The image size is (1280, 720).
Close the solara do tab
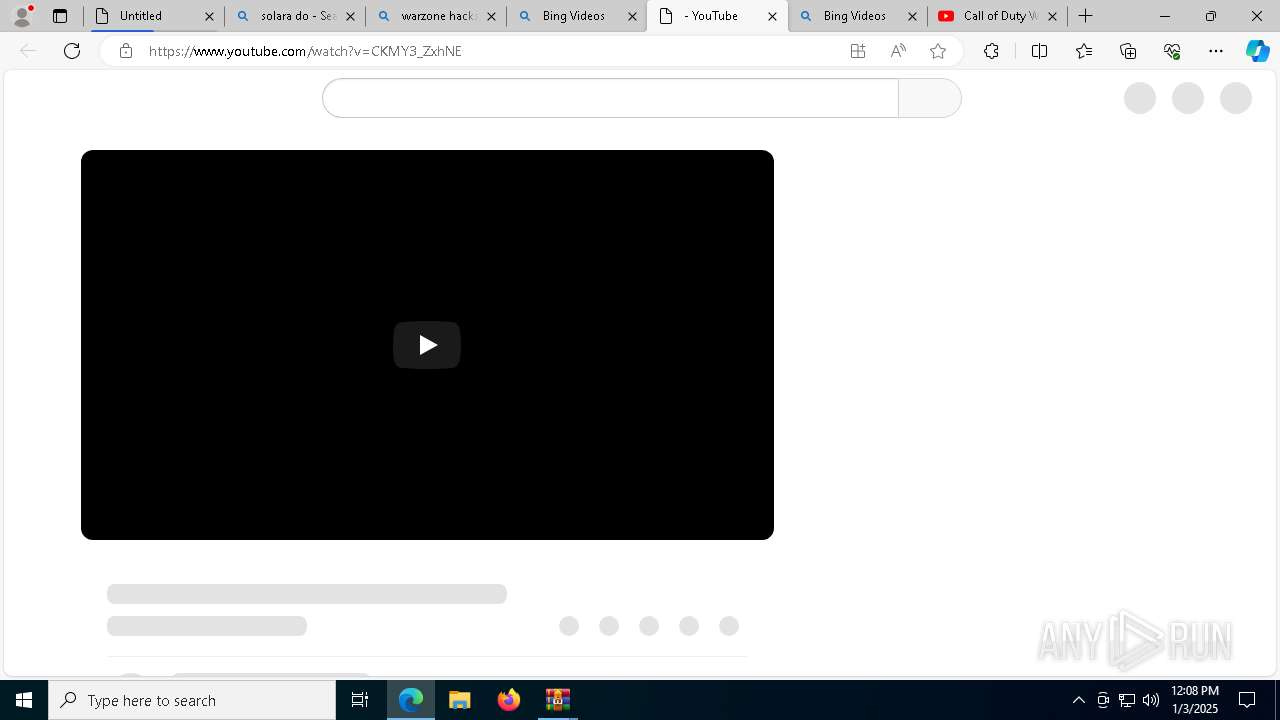tap(350, 16)
